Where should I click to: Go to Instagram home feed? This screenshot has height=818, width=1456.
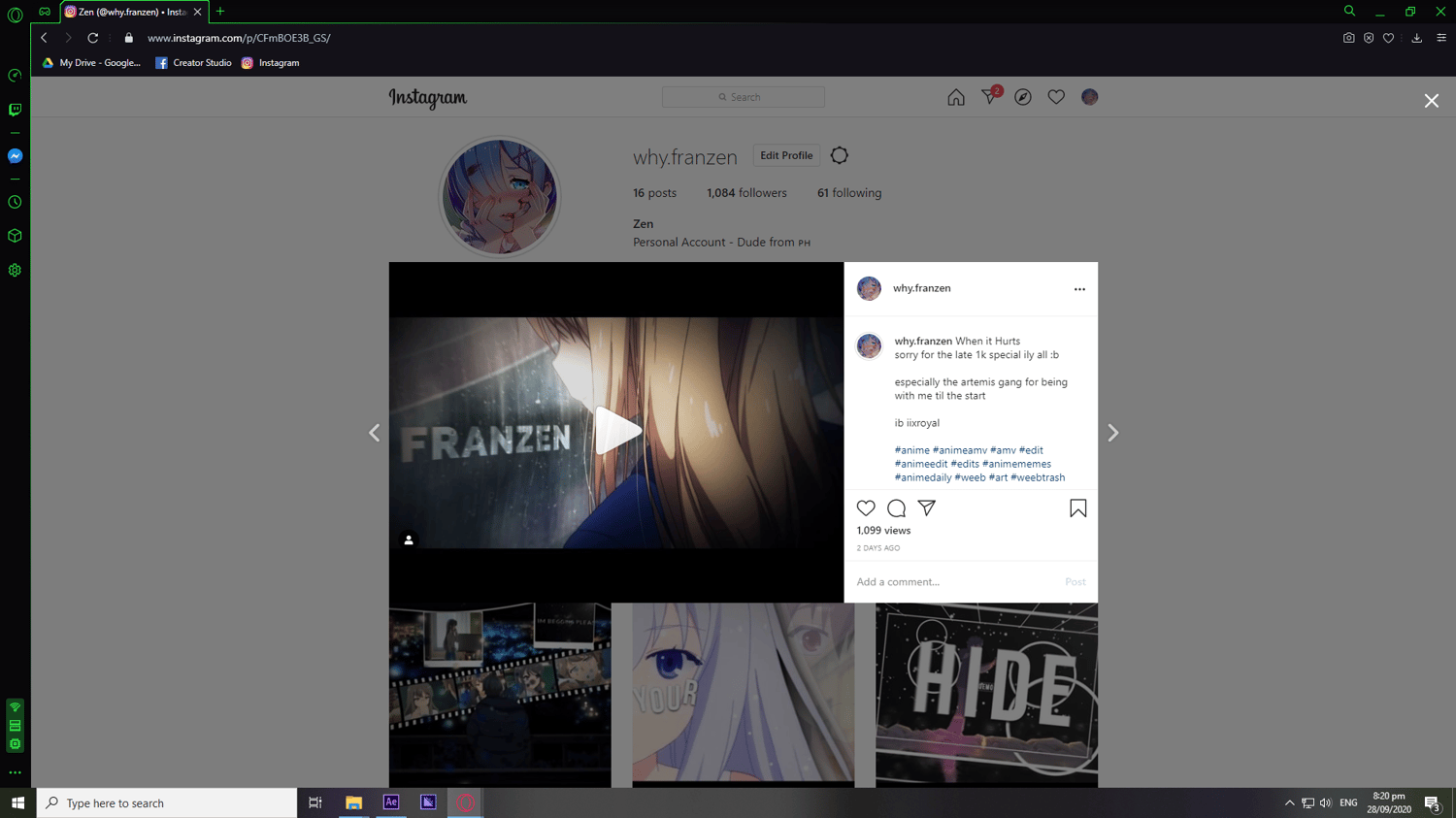[x=956, y=97]
